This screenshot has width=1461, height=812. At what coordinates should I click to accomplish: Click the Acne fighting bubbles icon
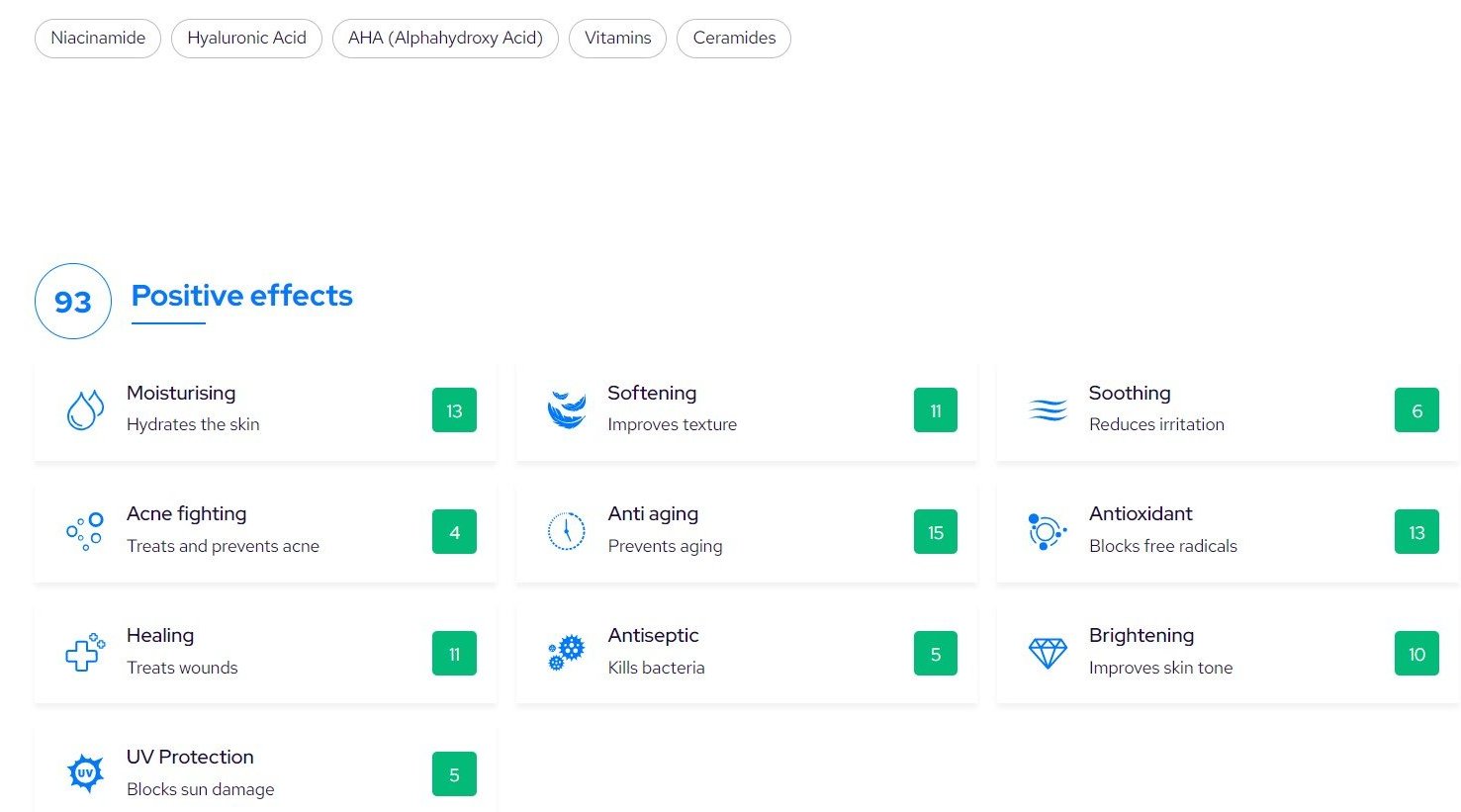85,531
